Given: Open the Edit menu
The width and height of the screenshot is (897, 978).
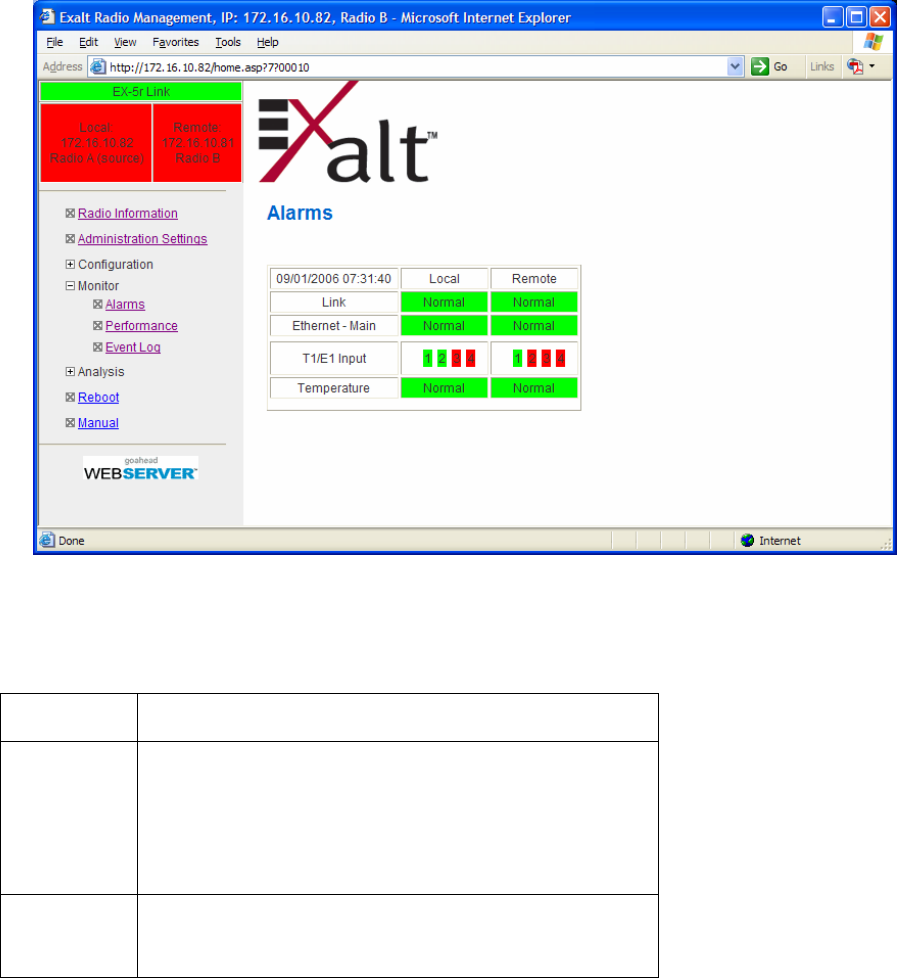Looking at the screenshot, I should click(x=88, y=42).
